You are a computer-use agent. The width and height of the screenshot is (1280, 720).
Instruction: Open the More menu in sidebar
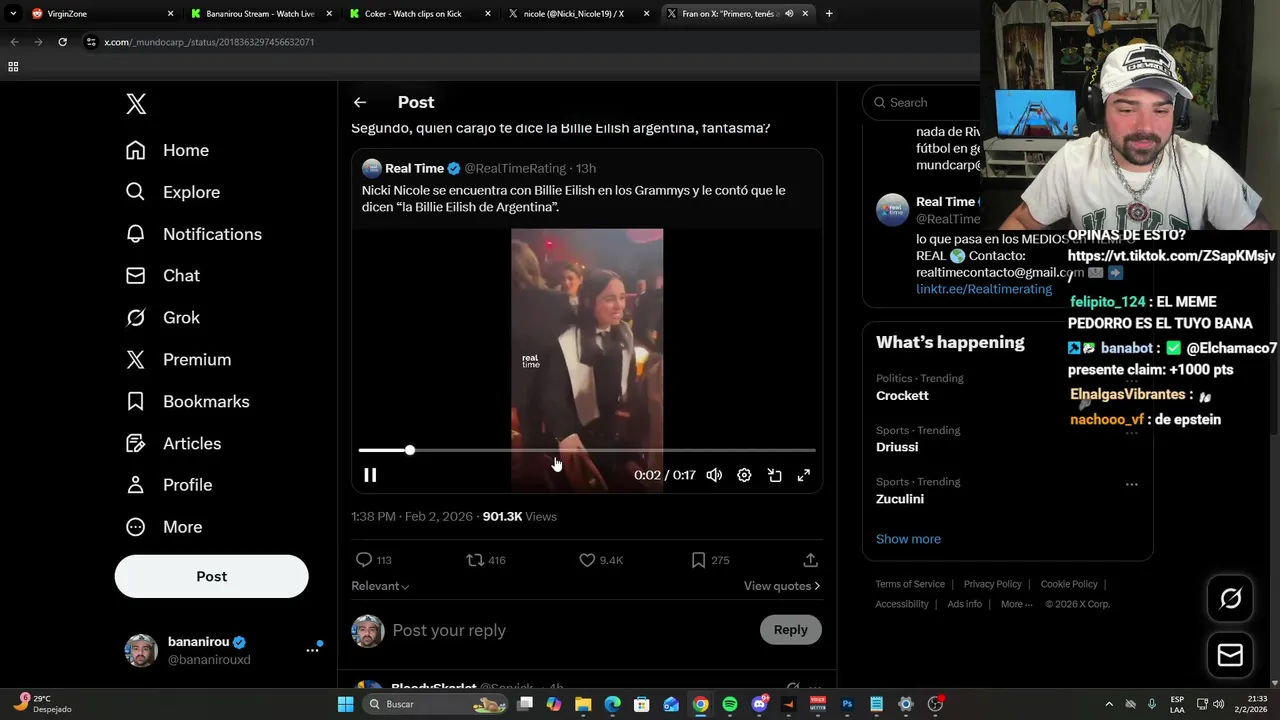(163, 527)
